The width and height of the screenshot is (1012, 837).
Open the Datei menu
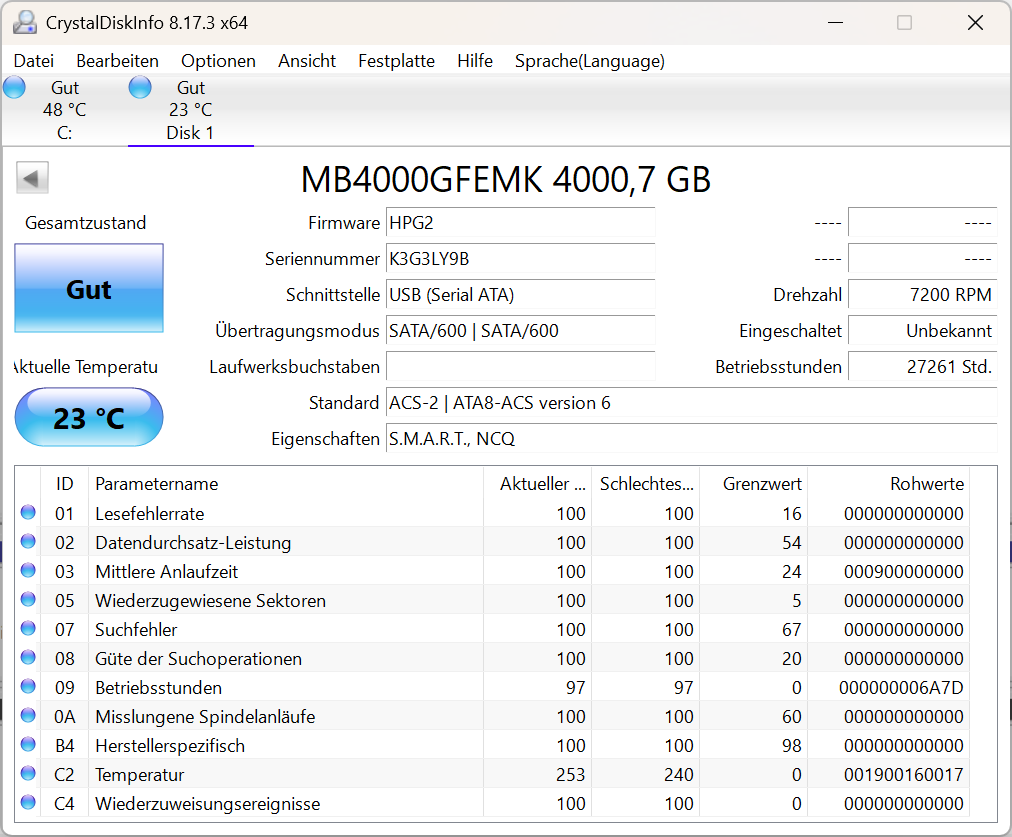tap(34, 61)
